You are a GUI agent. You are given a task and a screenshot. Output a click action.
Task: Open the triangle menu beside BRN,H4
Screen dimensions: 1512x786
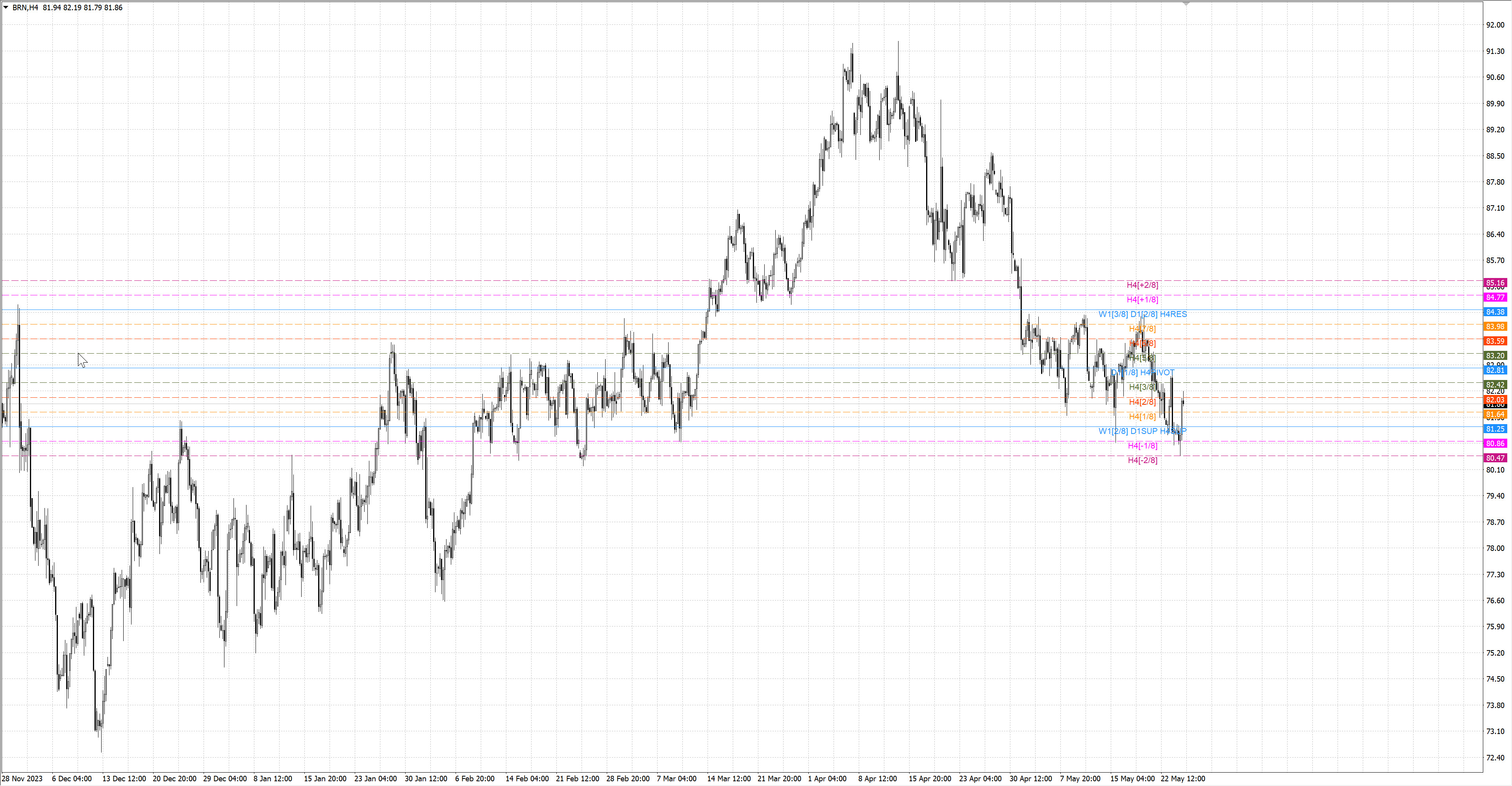tap(6, 7)
